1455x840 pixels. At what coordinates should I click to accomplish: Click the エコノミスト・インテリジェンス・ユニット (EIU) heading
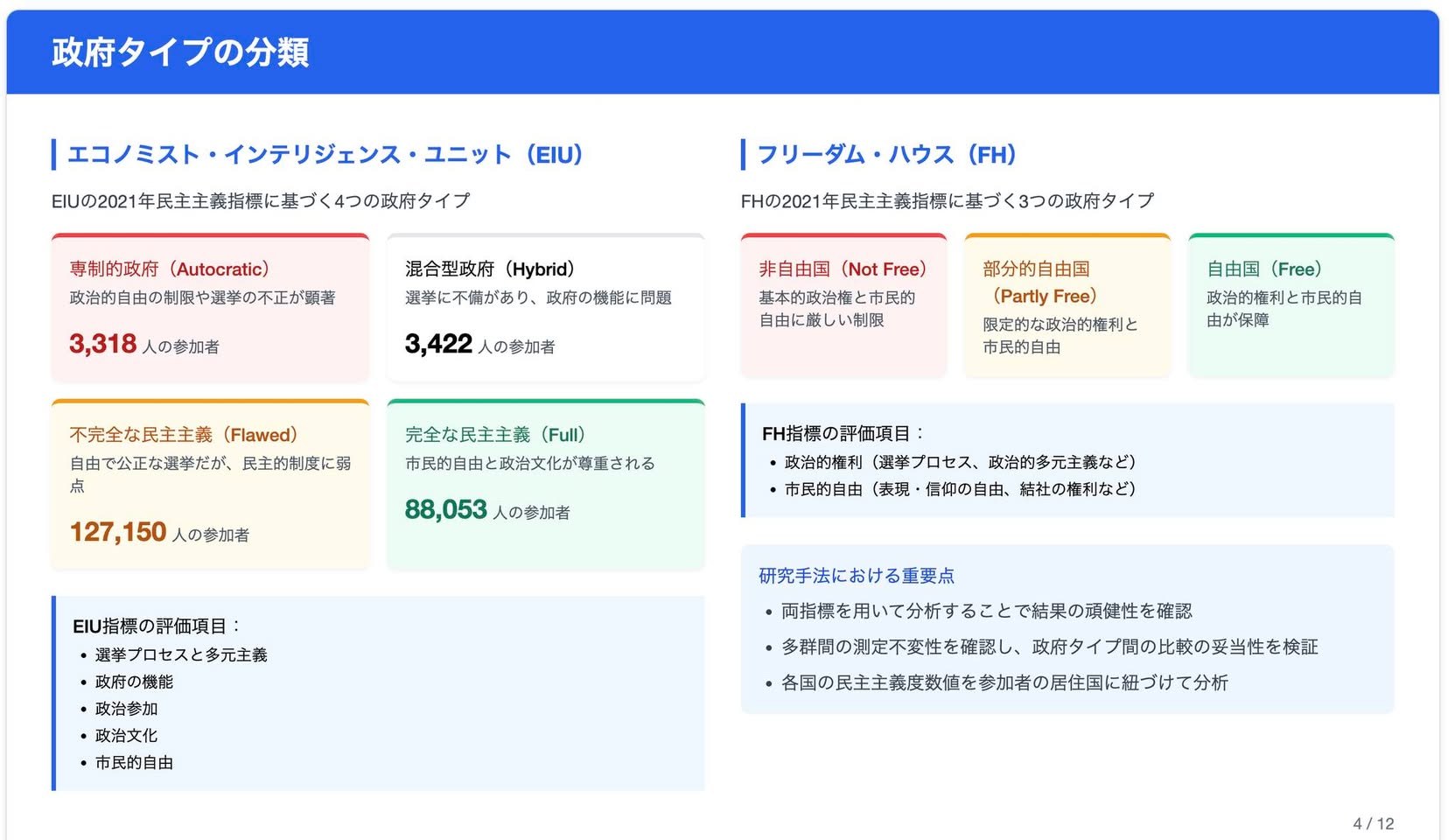[325, 155]
